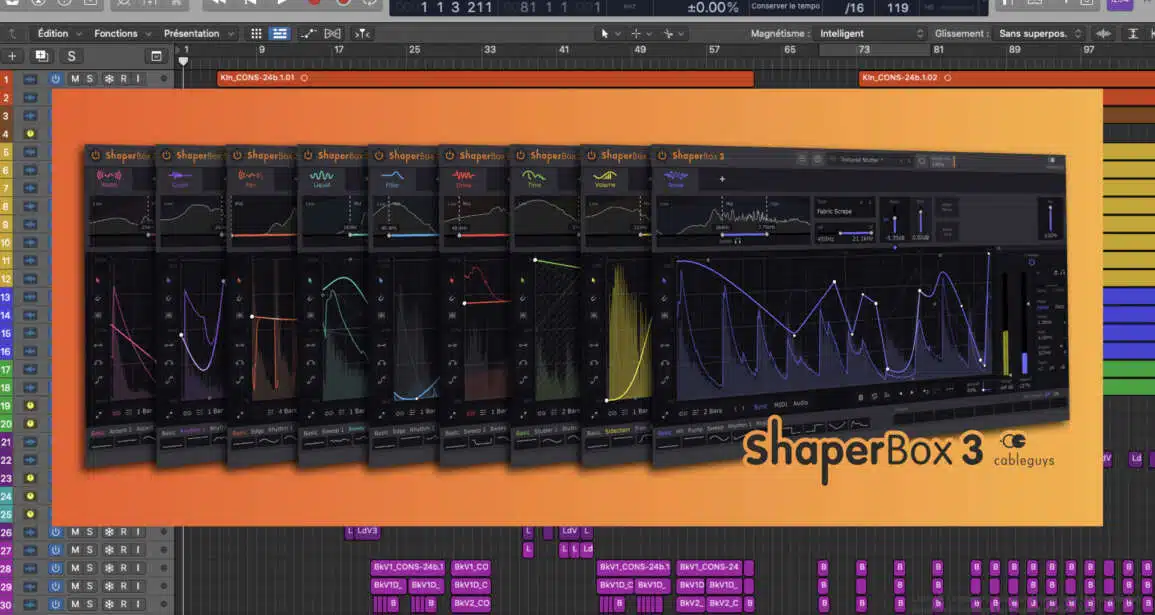Open the track header configuration icon
Screen dimensions: 1155x615
point(156,56)
